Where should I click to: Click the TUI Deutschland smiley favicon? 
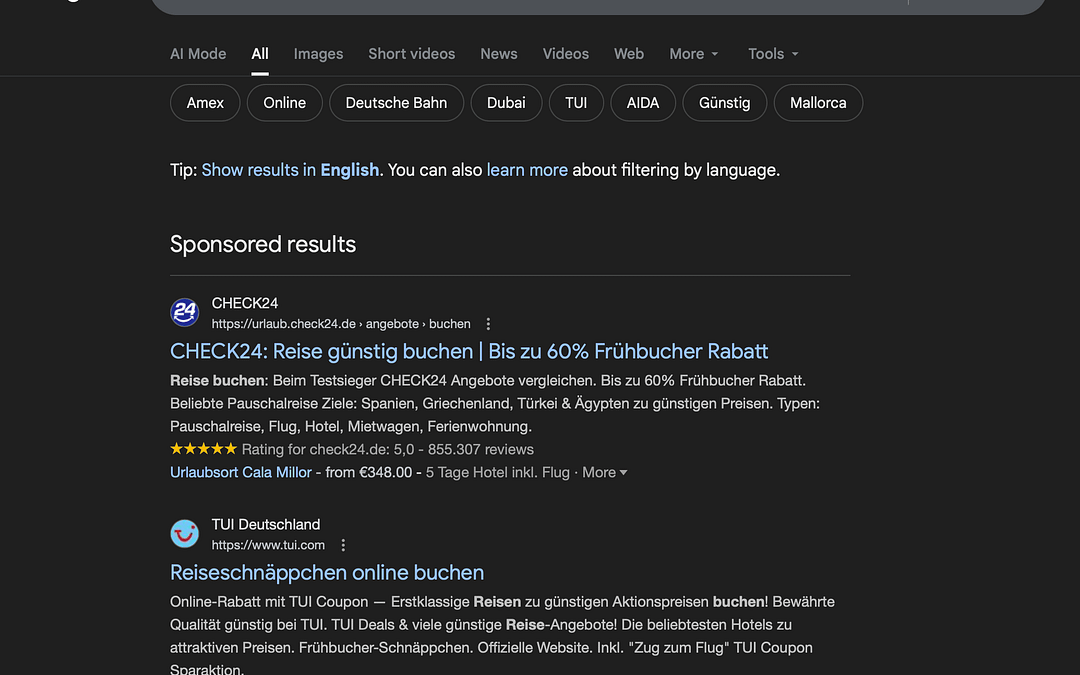184,533
